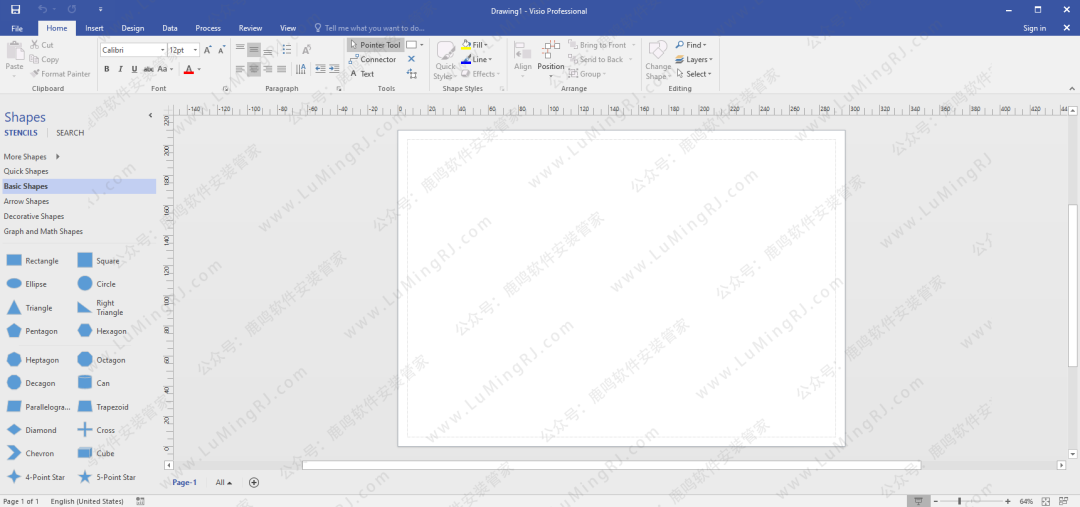Viewport: 1080px width, 507px height.
Task: Pick the Chevron shape from Basic Shapes
Action: click(14, 454)
